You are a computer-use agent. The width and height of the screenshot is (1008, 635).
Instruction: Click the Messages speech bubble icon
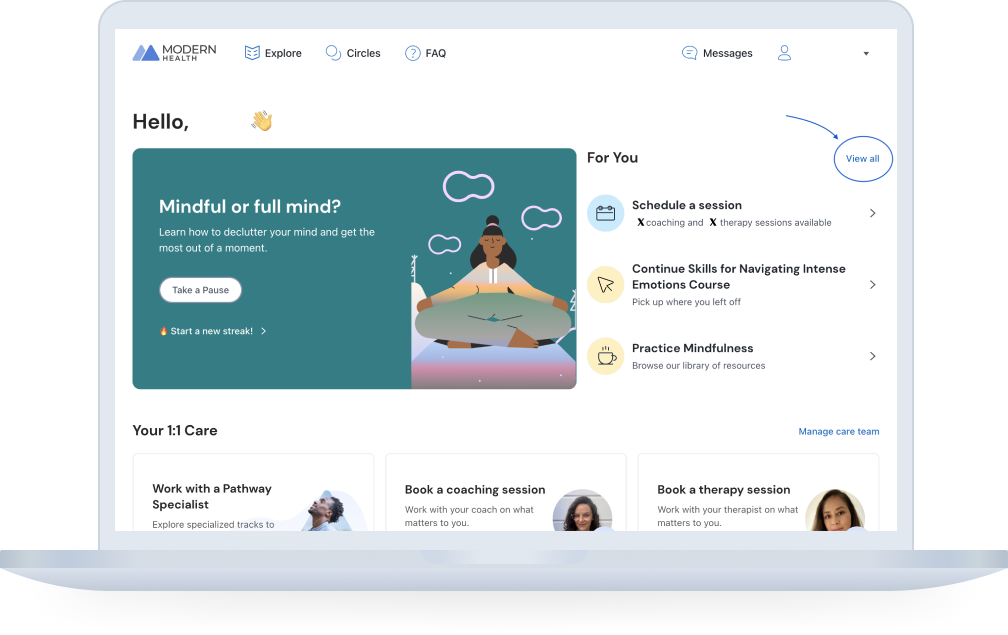tap(689, 53)
